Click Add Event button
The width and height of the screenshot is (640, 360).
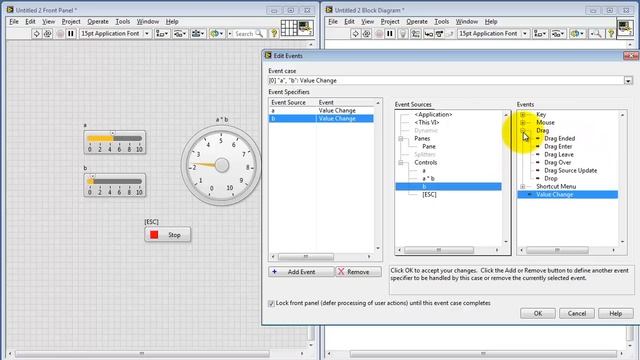301,272
